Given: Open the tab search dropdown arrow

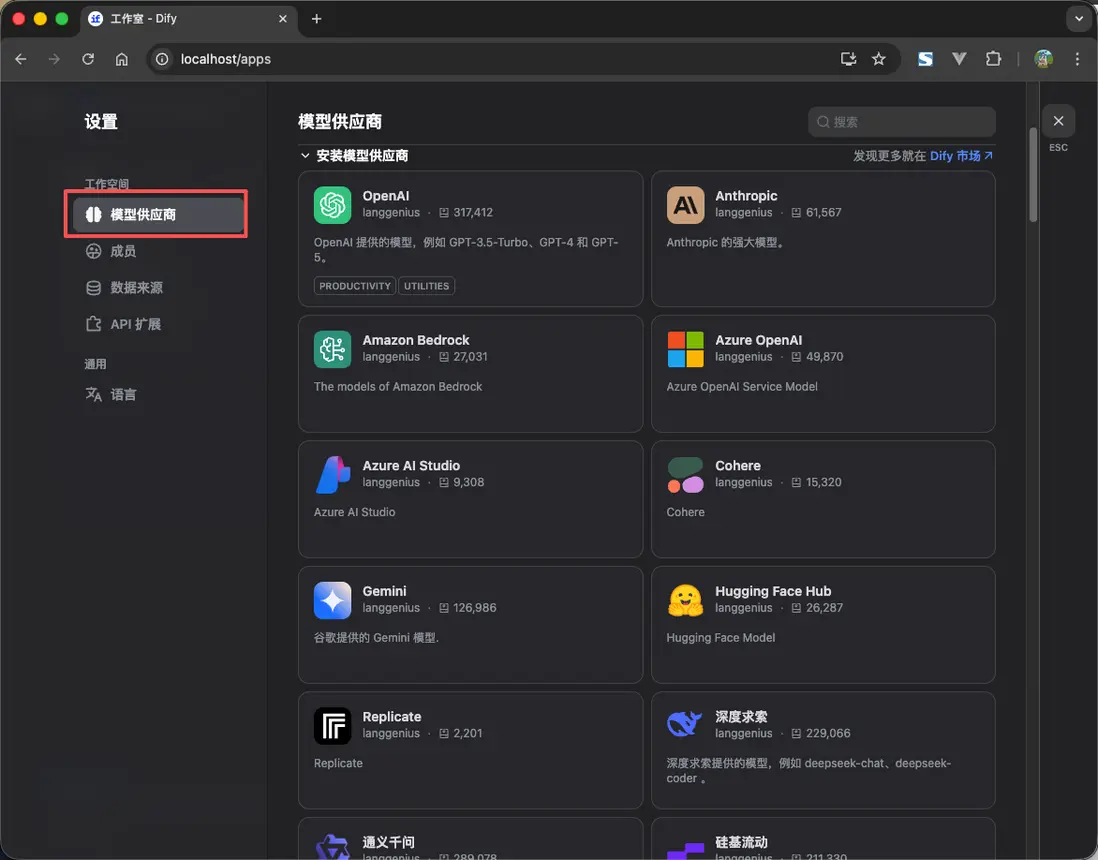Looking at the screenshot, I should [1079, 19].
